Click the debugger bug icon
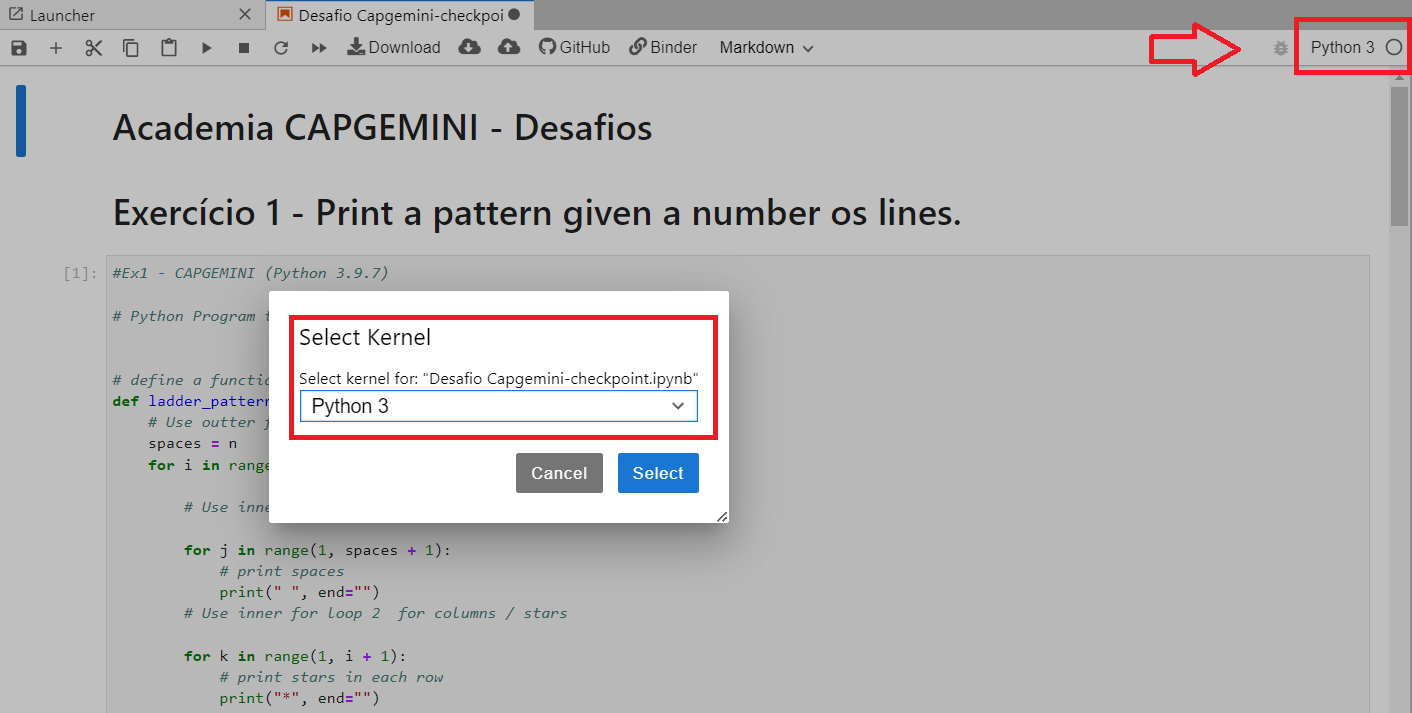 (1281, 47)
